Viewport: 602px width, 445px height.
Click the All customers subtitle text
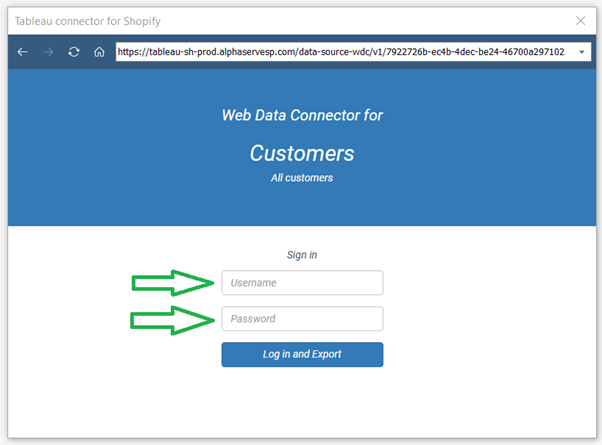302,178
